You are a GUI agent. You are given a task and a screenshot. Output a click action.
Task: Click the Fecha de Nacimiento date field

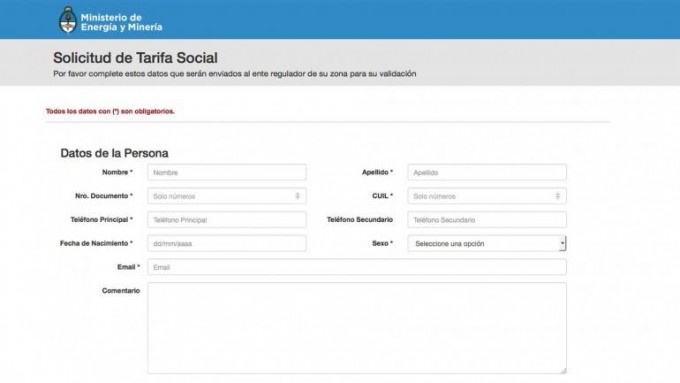click(227, 243)
